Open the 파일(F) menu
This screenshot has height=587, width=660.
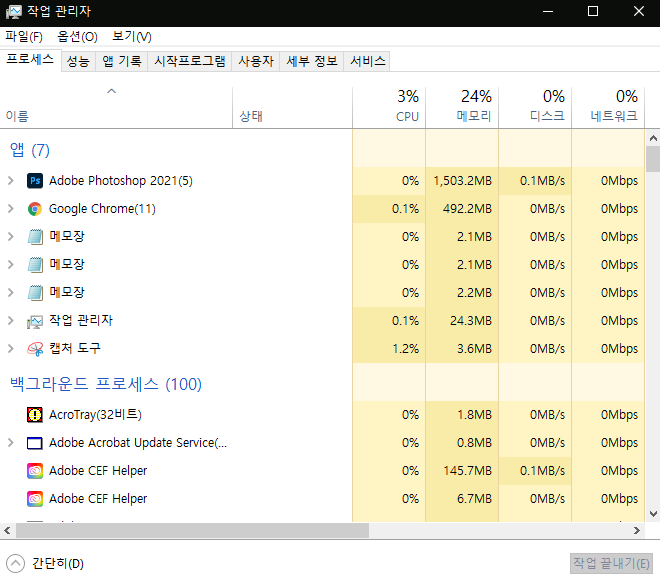point(24,37)
